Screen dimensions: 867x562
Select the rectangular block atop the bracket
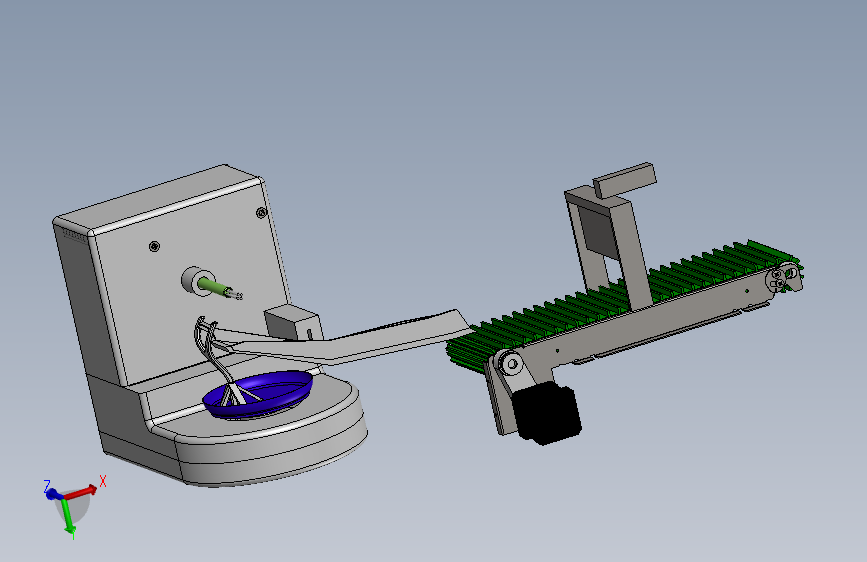click(625, 180)
